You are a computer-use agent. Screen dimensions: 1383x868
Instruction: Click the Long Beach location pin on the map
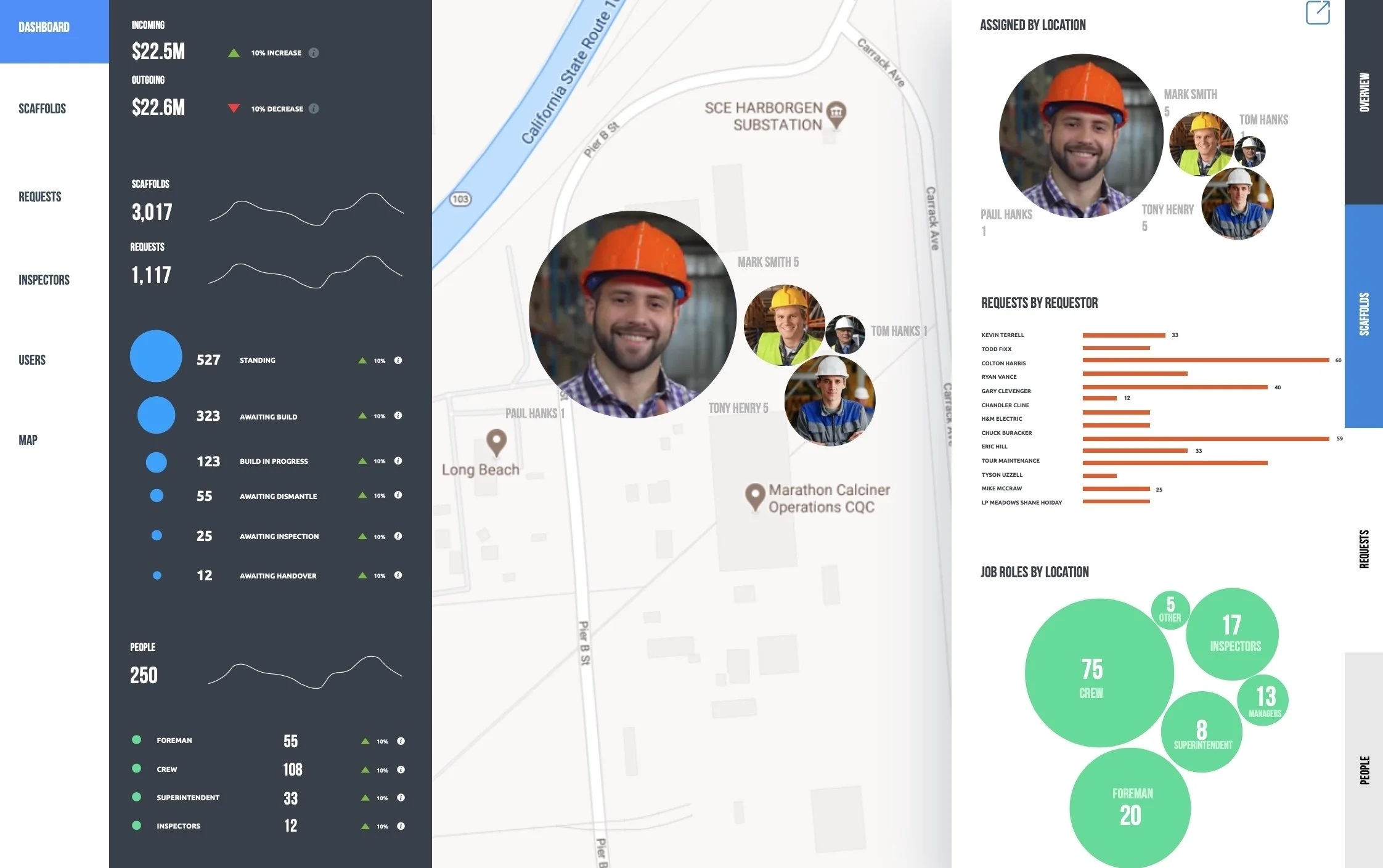pyautogui.click(x=496, y=440)
